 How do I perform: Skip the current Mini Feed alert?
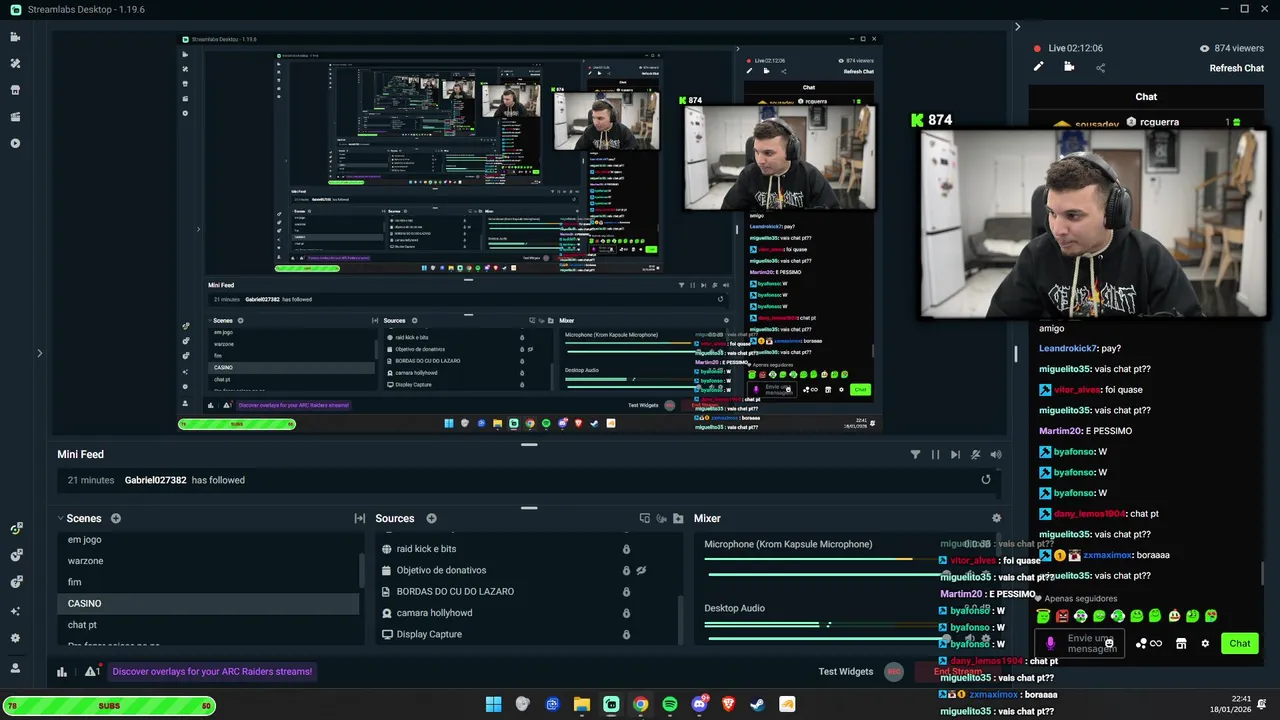pos(955,454)
